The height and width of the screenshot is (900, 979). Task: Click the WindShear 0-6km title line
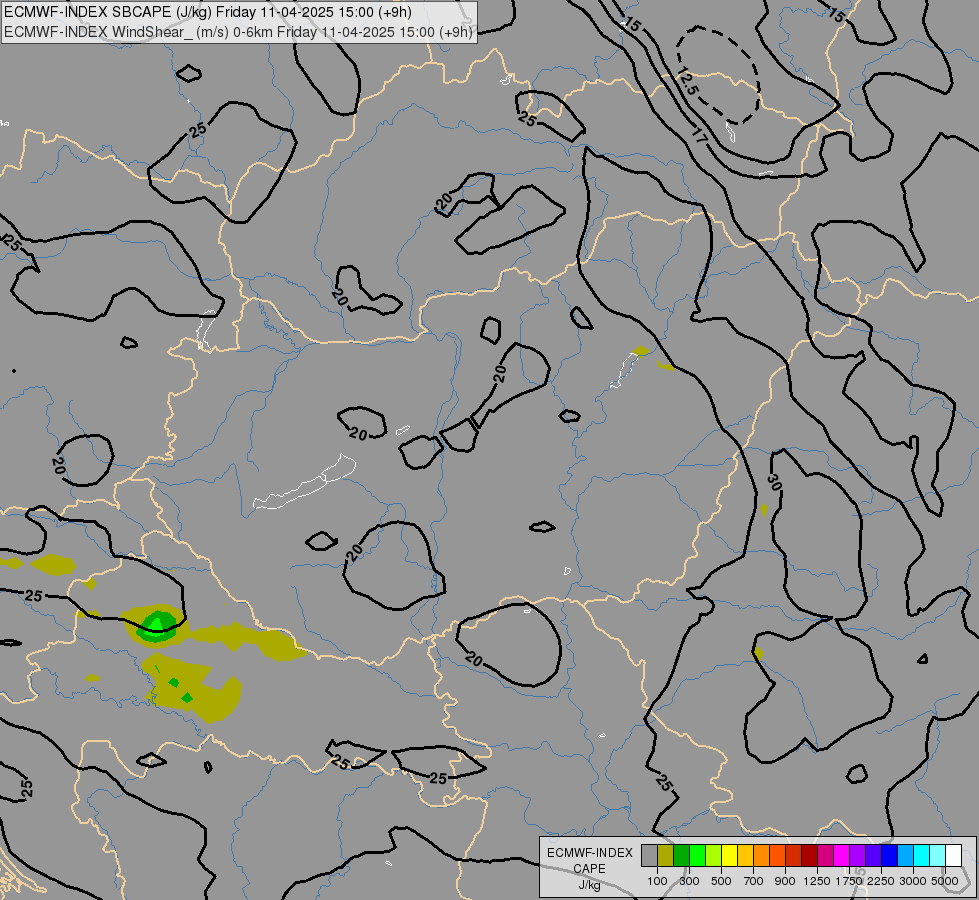tap(238, 32)
